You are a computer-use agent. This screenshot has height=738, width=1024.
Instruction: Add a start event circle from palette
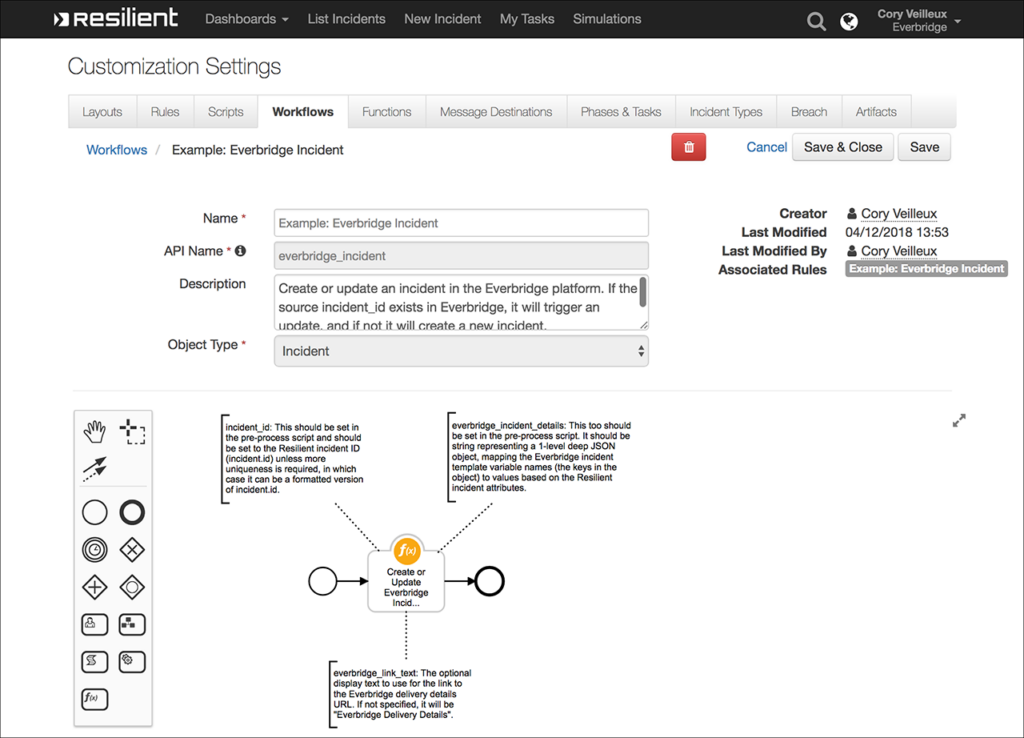pos(95,513)
